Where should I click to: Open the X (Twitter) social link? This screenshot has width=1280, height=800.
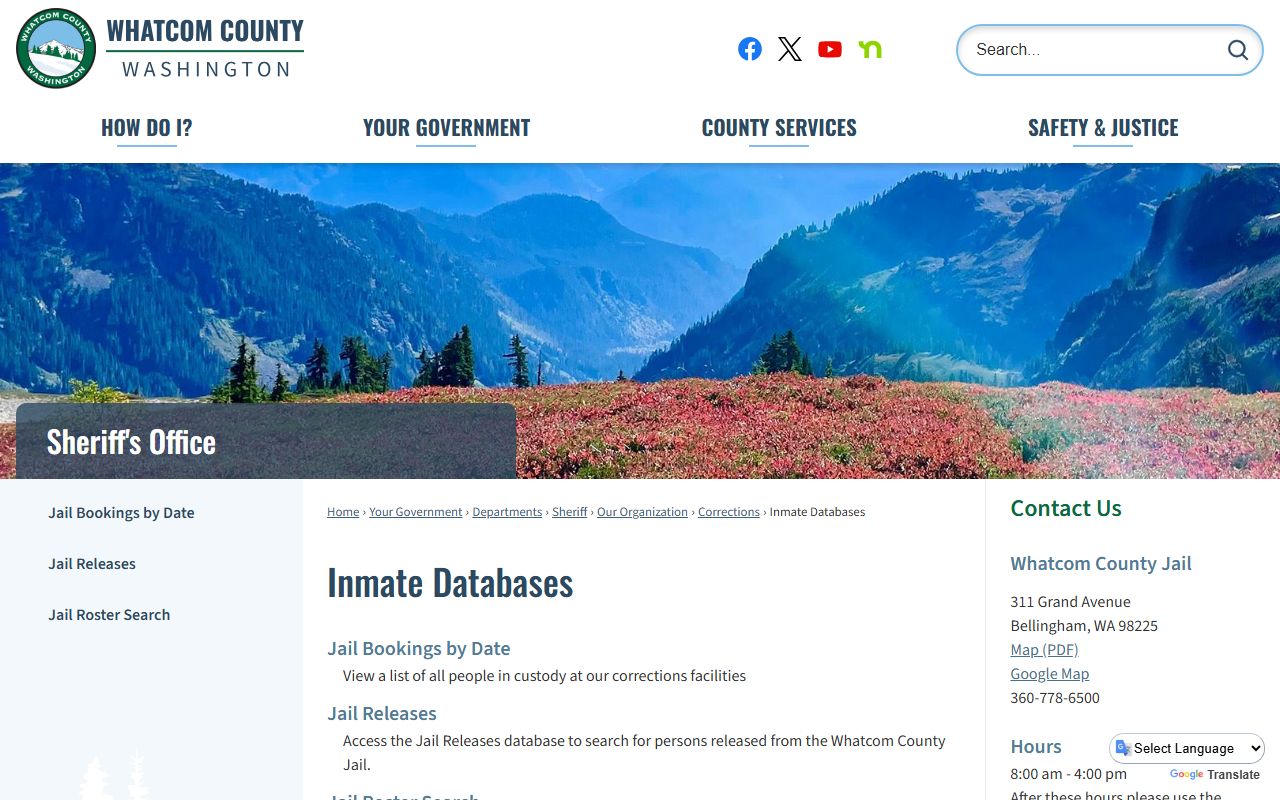point(790,49)
